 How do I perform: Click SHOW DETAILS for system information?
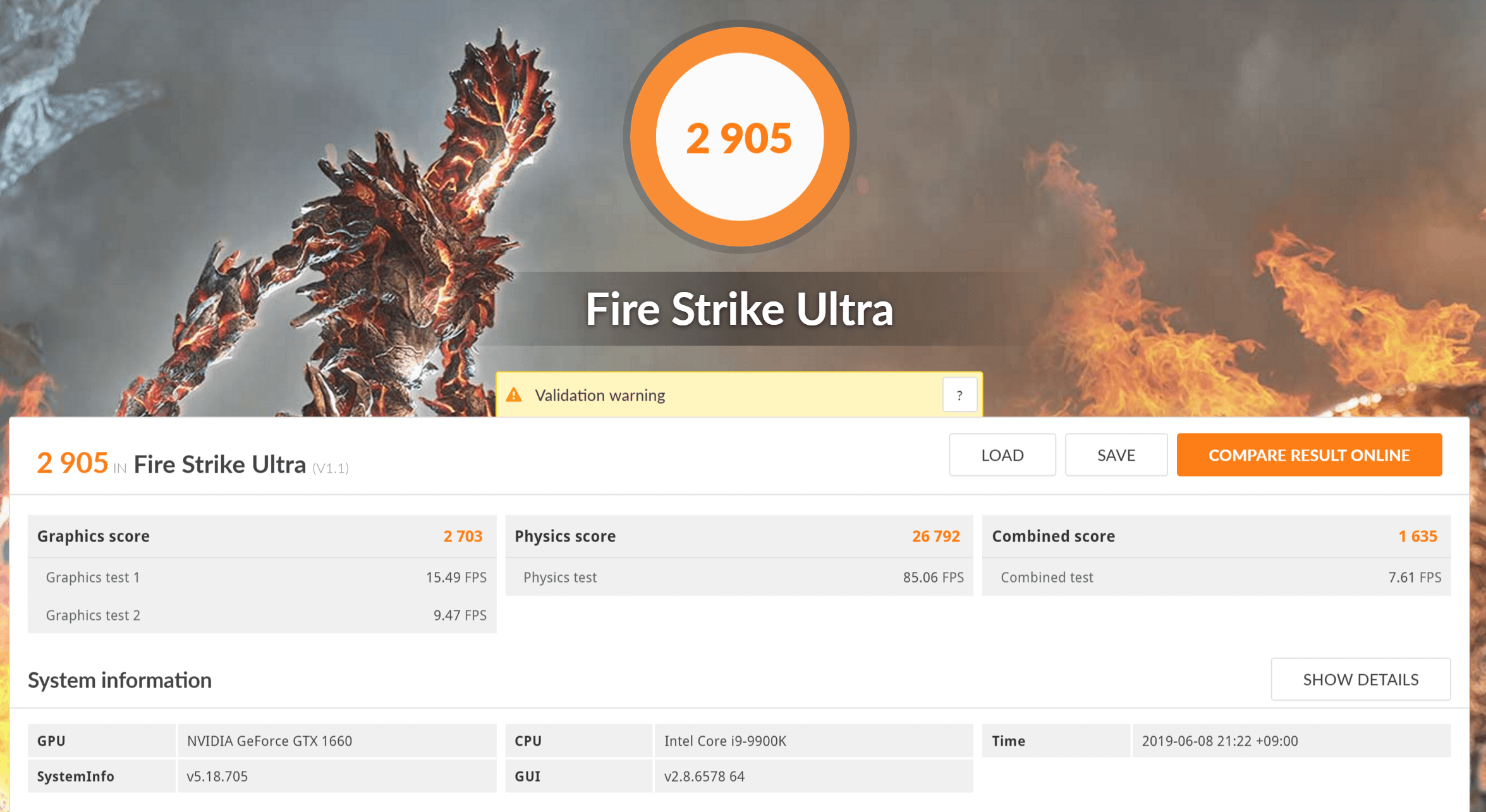click(1360, 679)
